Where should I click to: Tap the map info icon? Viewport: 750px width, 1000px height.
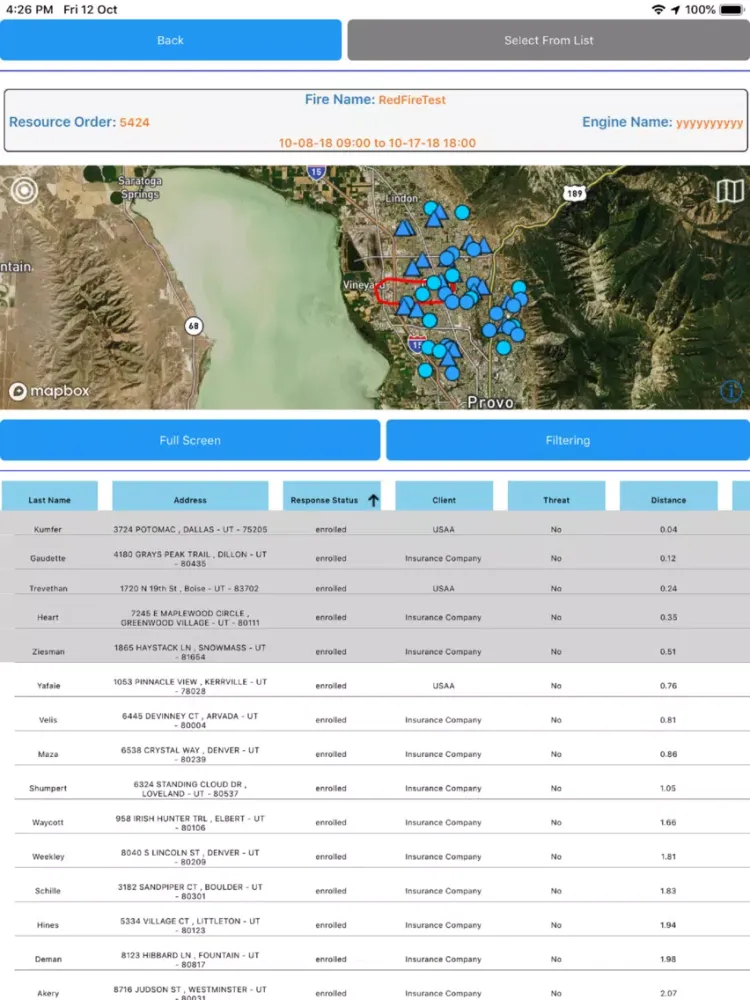click(731, 390)
